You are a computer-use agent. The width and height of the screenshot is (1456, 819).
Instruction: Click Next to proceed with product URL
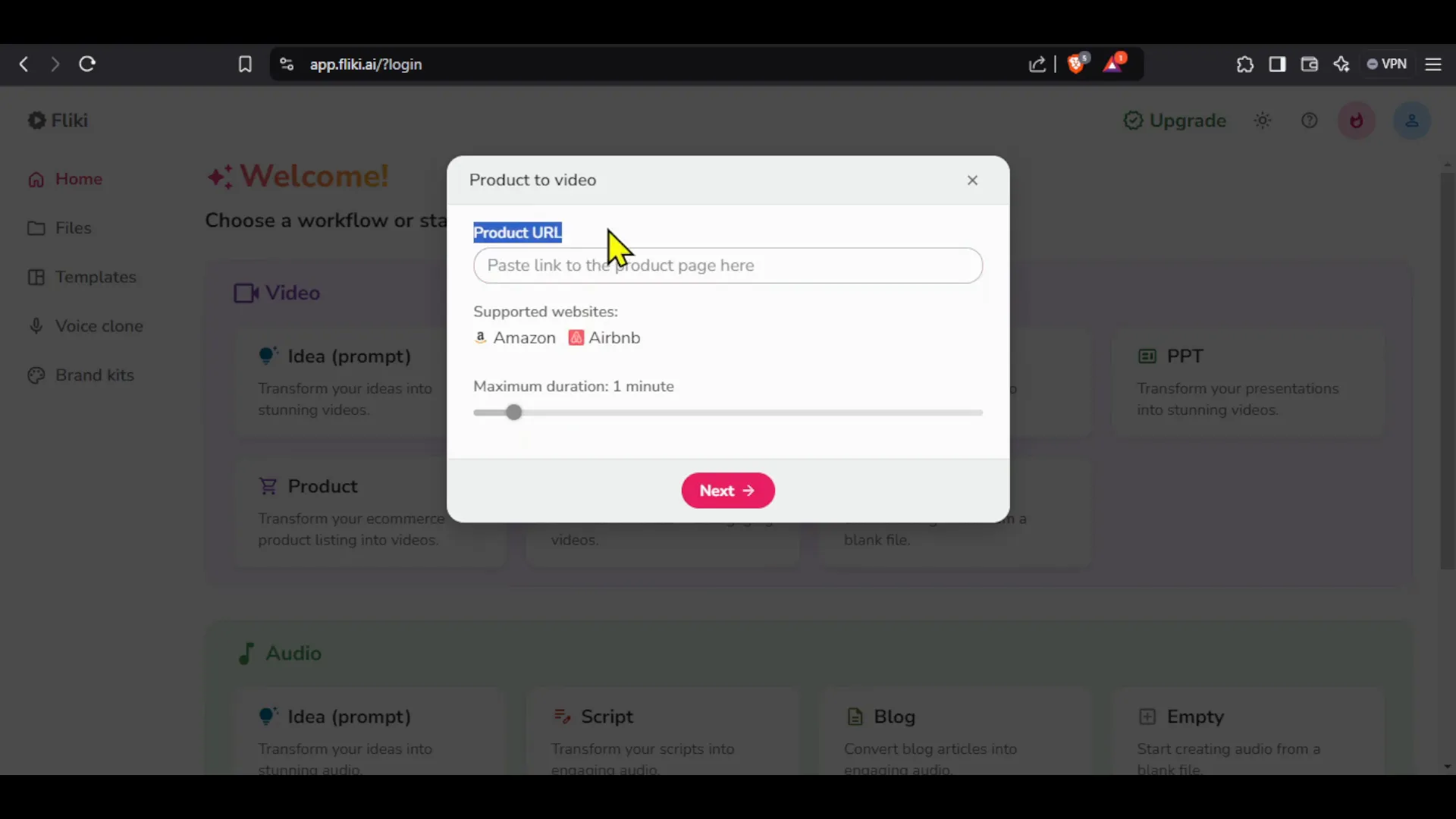point(728,490)
